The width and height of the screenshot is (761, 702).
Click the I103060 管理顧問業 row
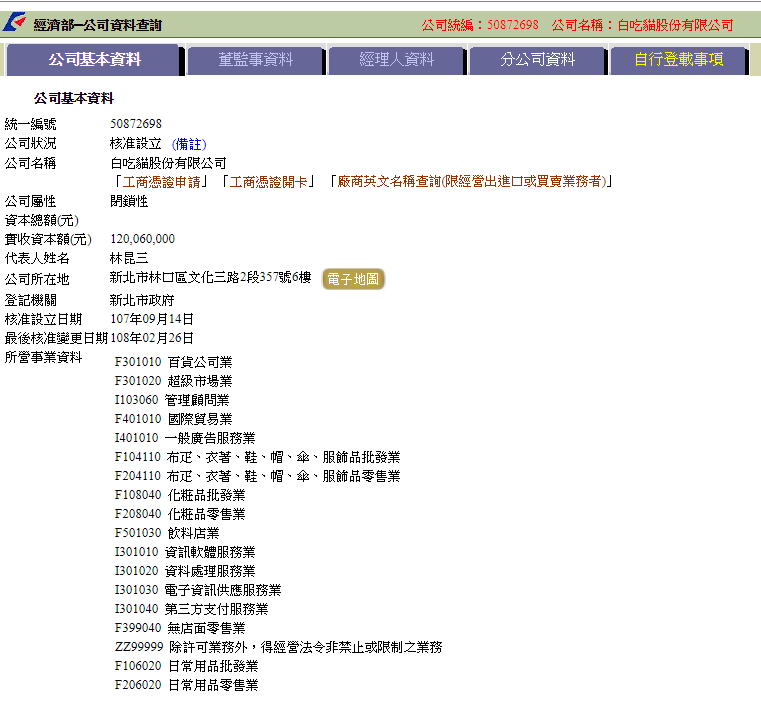[x=172, y=400]
